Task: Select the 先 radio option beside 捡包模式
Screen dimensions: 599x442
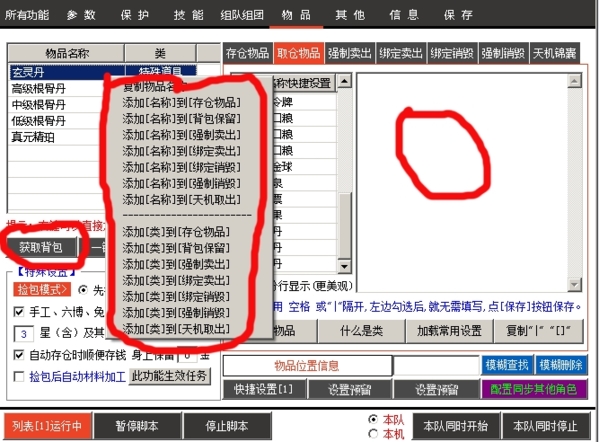Action: (x=83, y=290)
